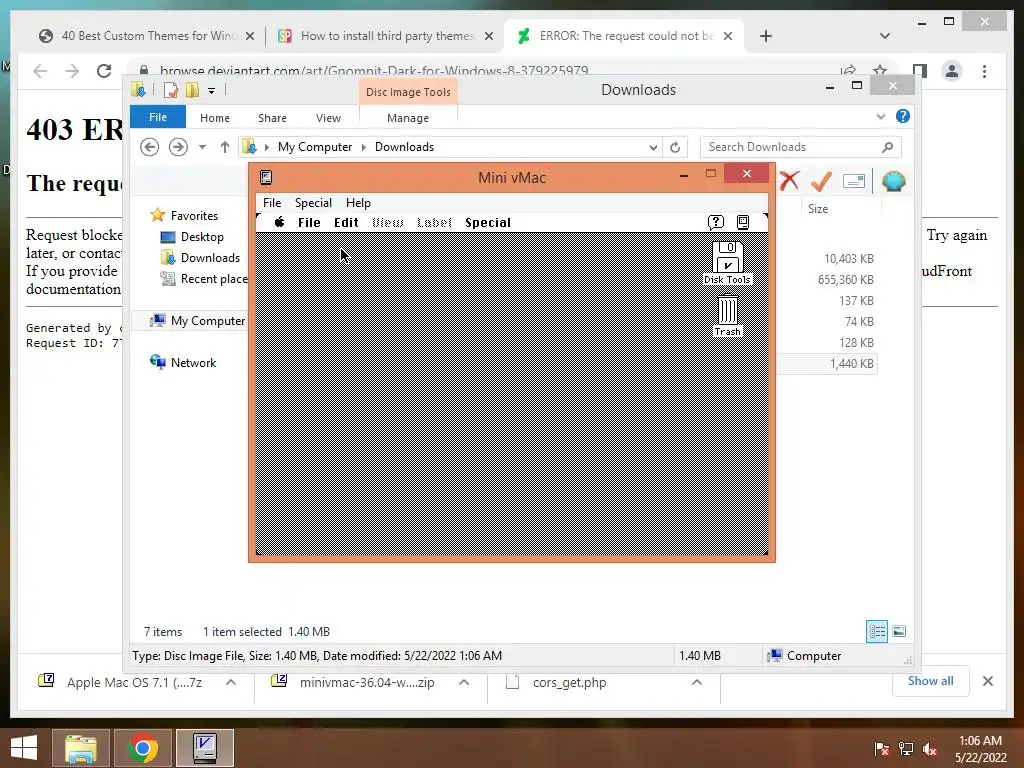Open the Chrome profile avatar
The height and width of the screenshot is (768, 1024).
952,71
